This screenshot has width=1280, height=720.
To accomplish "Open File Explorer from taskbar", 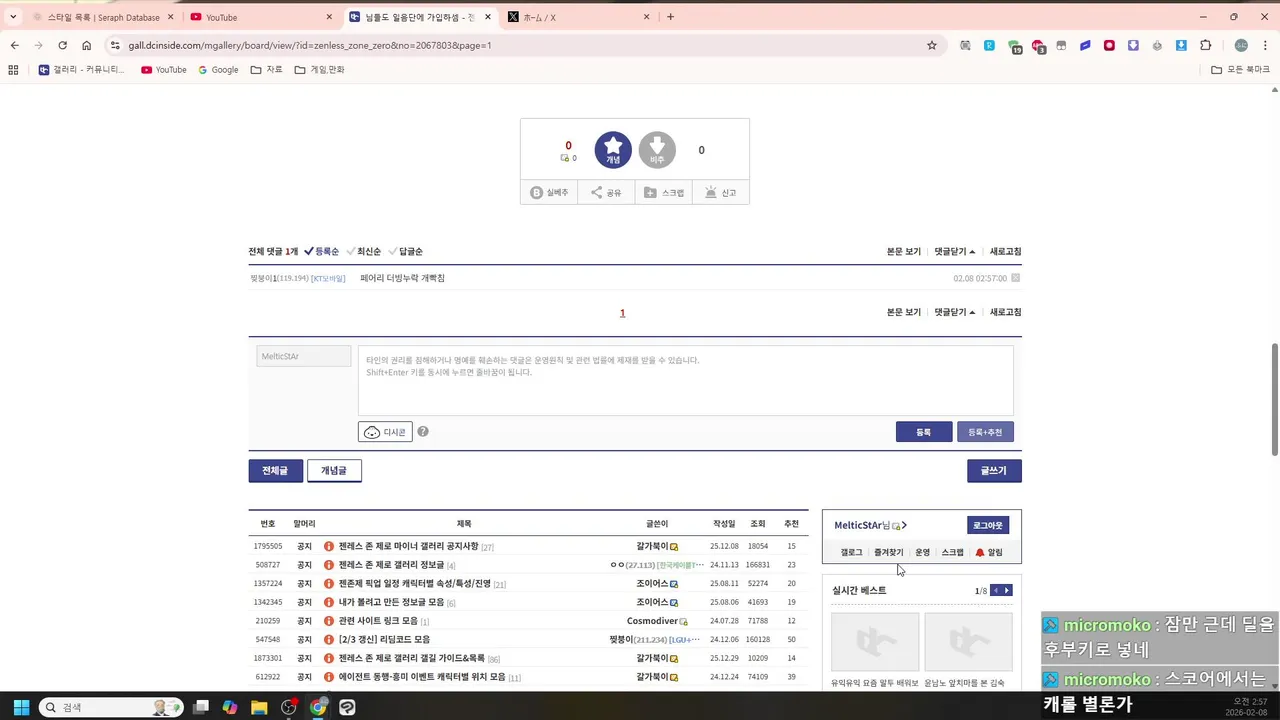I will tap(259, 707).
